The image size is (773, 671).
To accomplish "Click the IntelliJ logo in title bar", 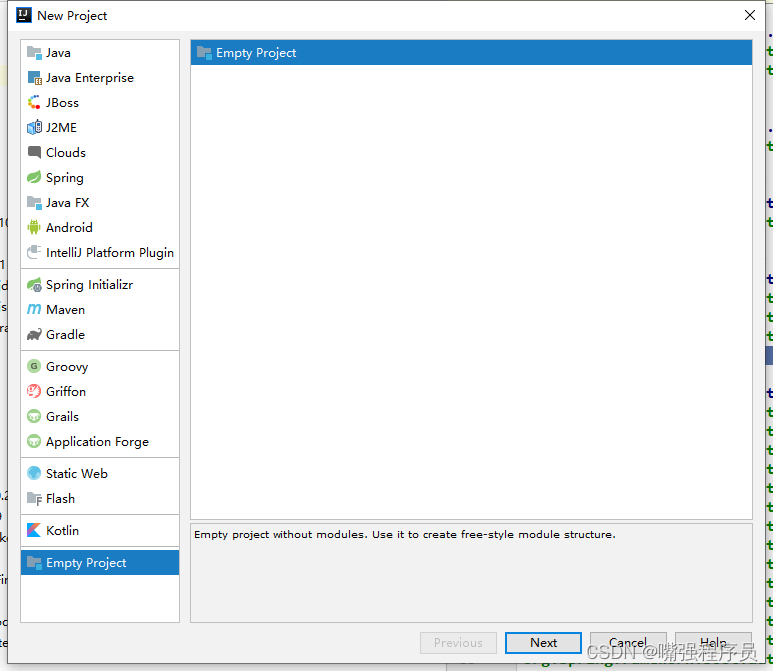I will pyautogui.click(x=24, y=15).
